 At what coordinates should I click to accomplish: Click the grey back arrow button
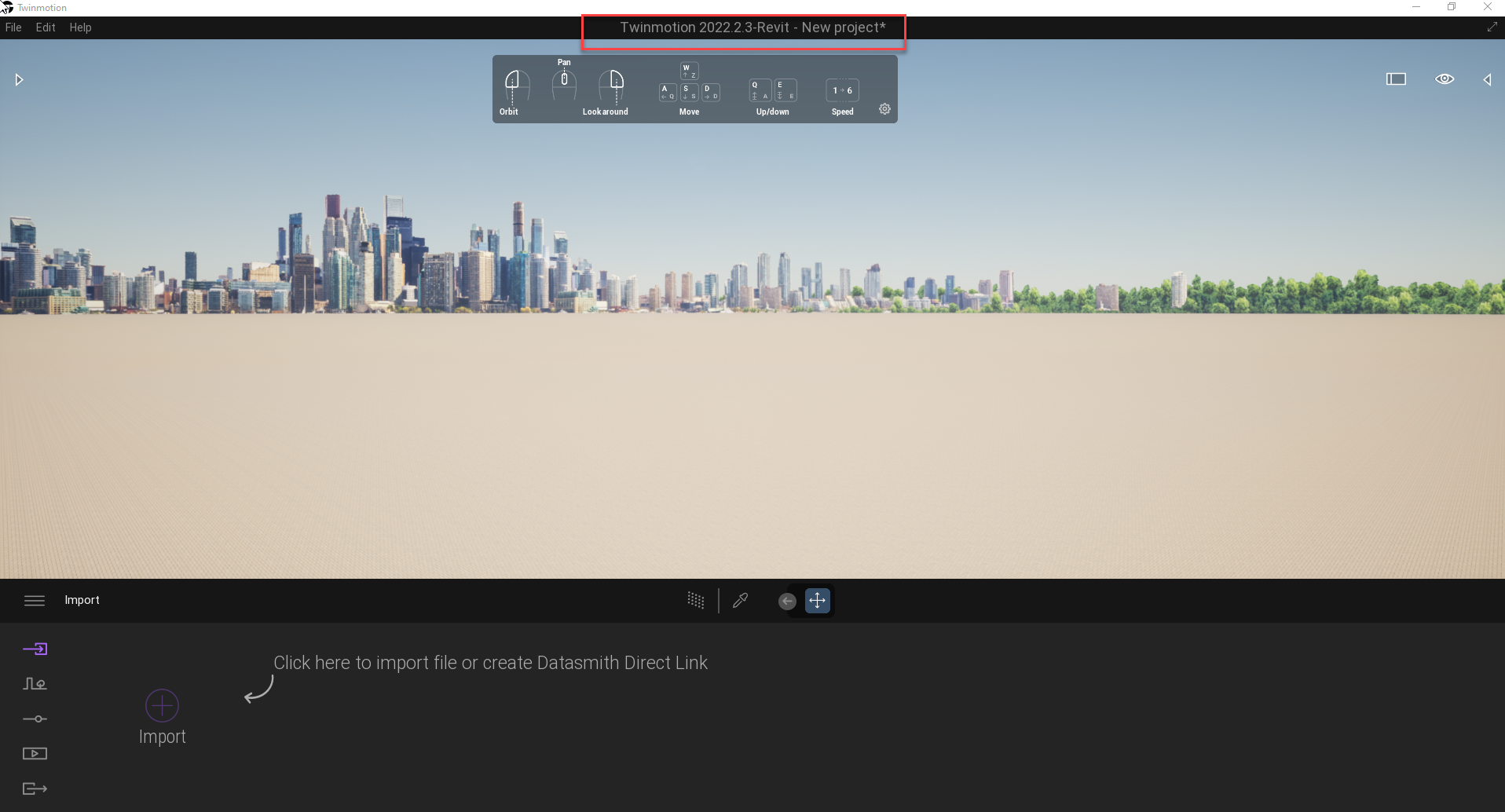[x=787, y=602]
